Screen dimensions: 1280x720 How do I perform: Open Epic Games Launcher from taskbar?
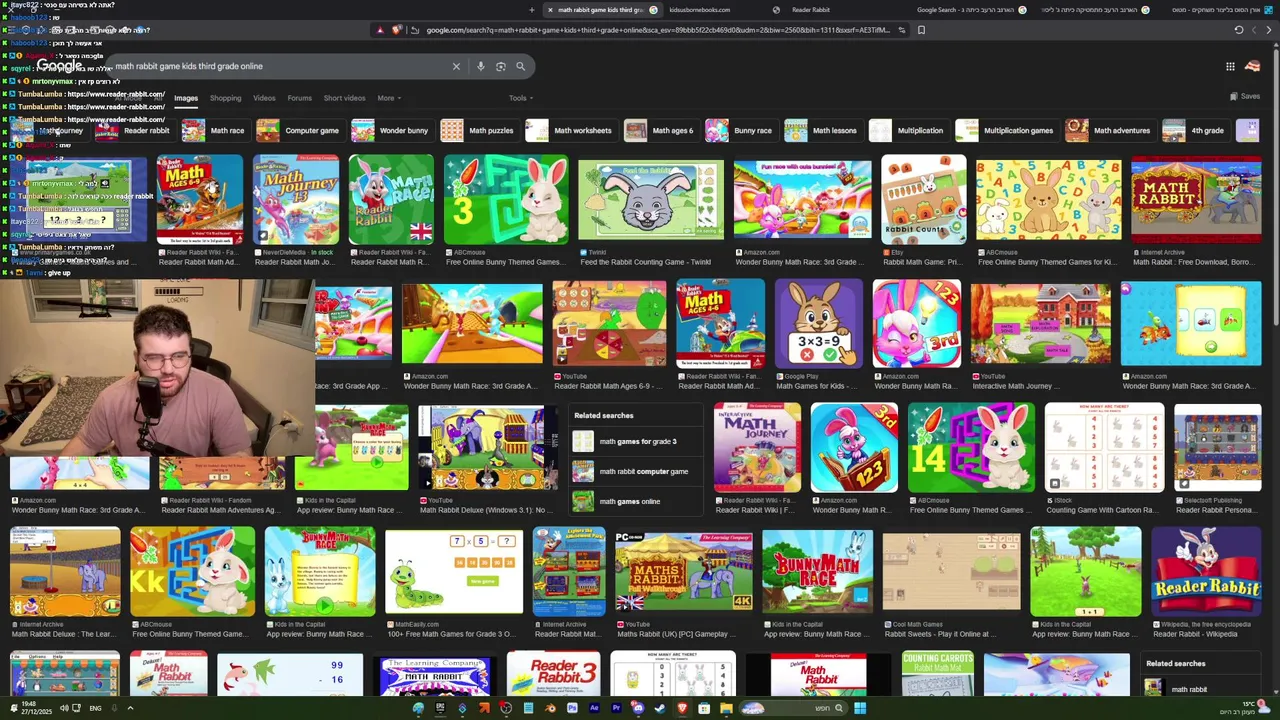coord(440,708)
